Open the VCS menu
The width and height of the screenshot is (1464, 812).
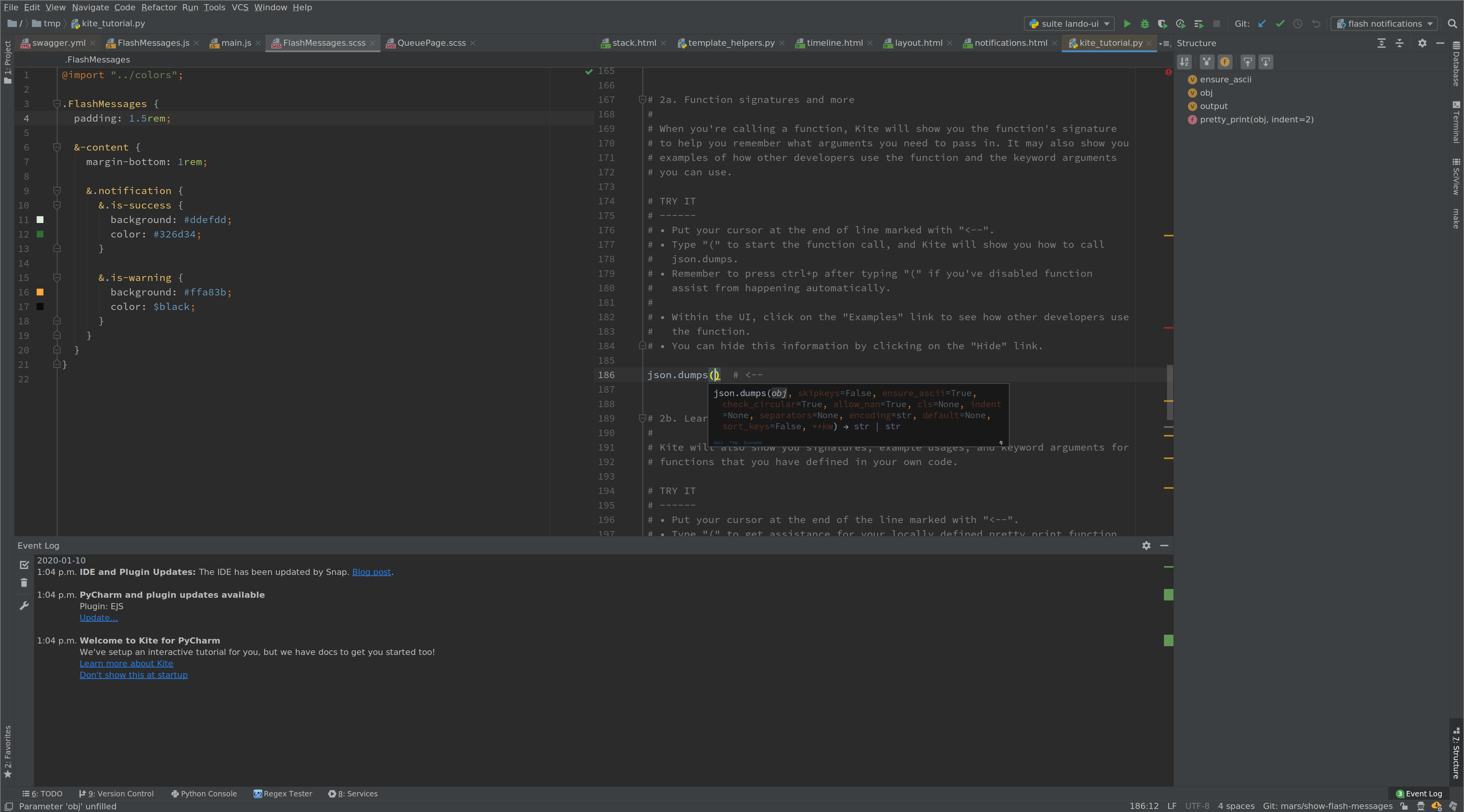tap(239, 7)
